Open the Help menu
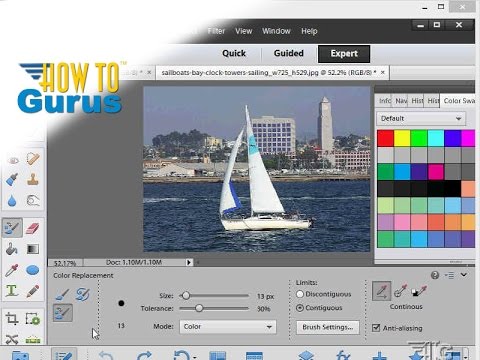 click(x=309, y=31)
